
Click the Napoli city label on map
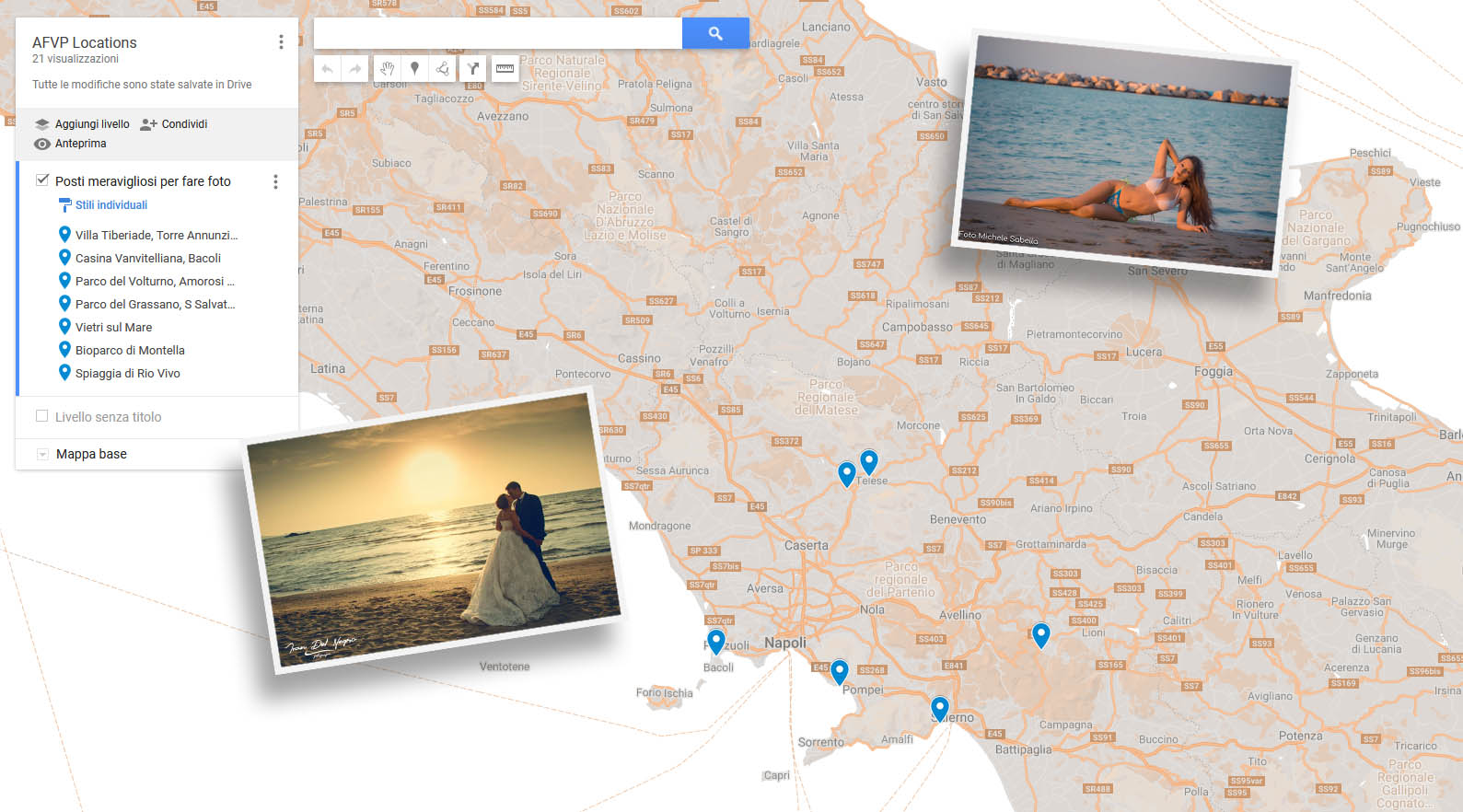click(x=785, y=643)
